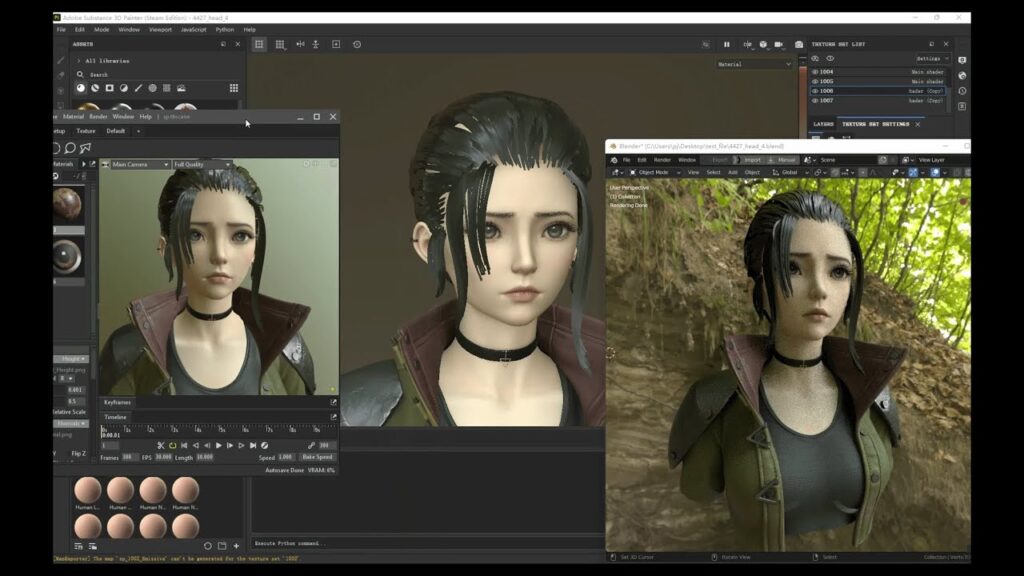Filter assets by brushes icon
1024x576 pixels.
(x=138, y=88)
